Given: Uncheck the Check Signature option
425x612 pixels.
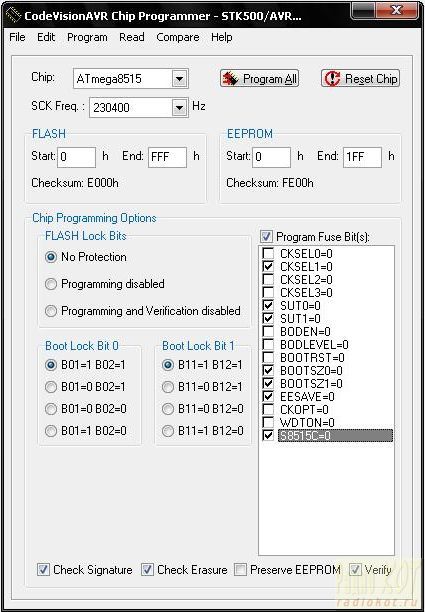Looking at the screenshot, I should point(43,569).
